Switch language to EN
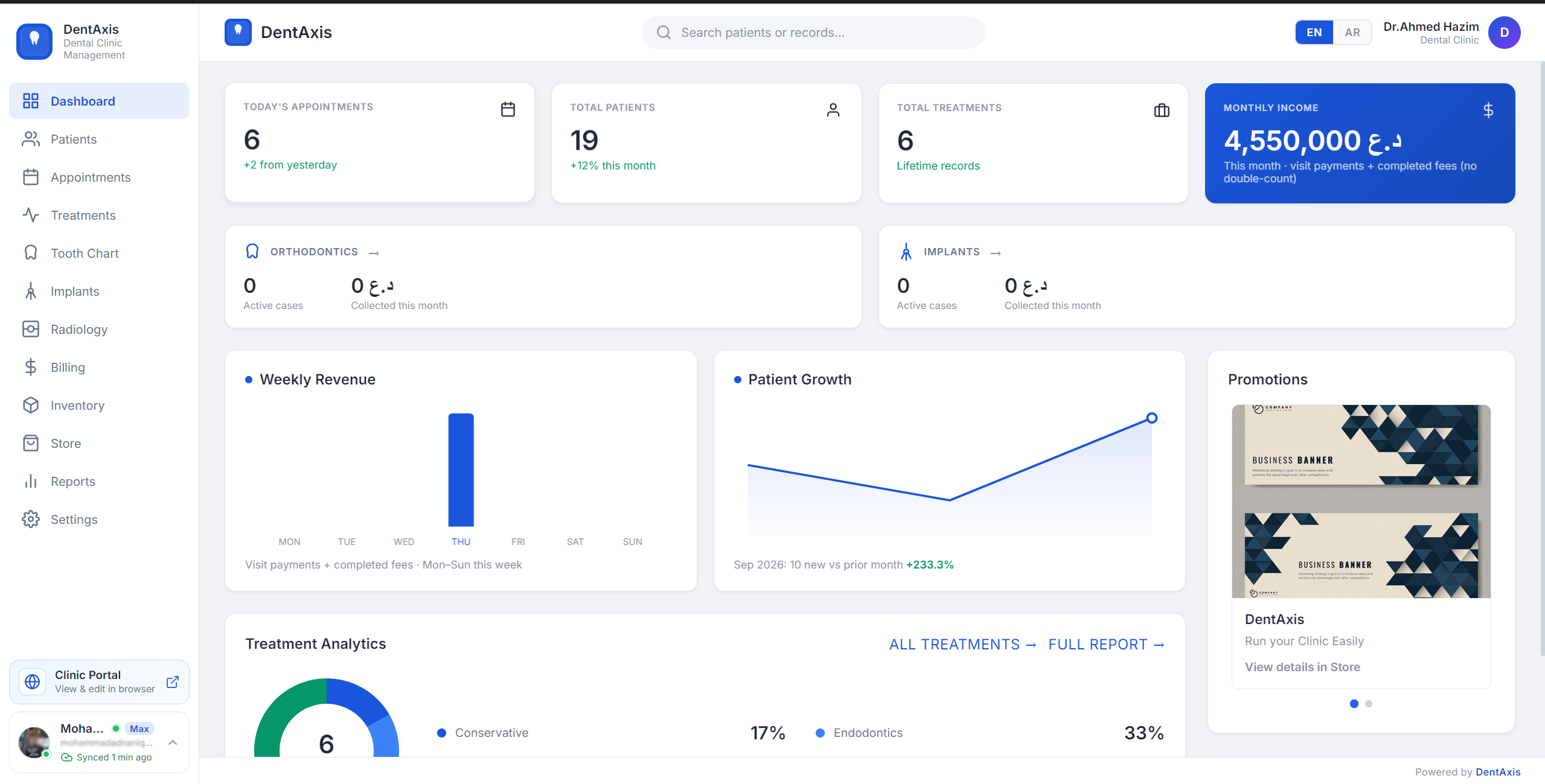 [x=1314, y=33]
